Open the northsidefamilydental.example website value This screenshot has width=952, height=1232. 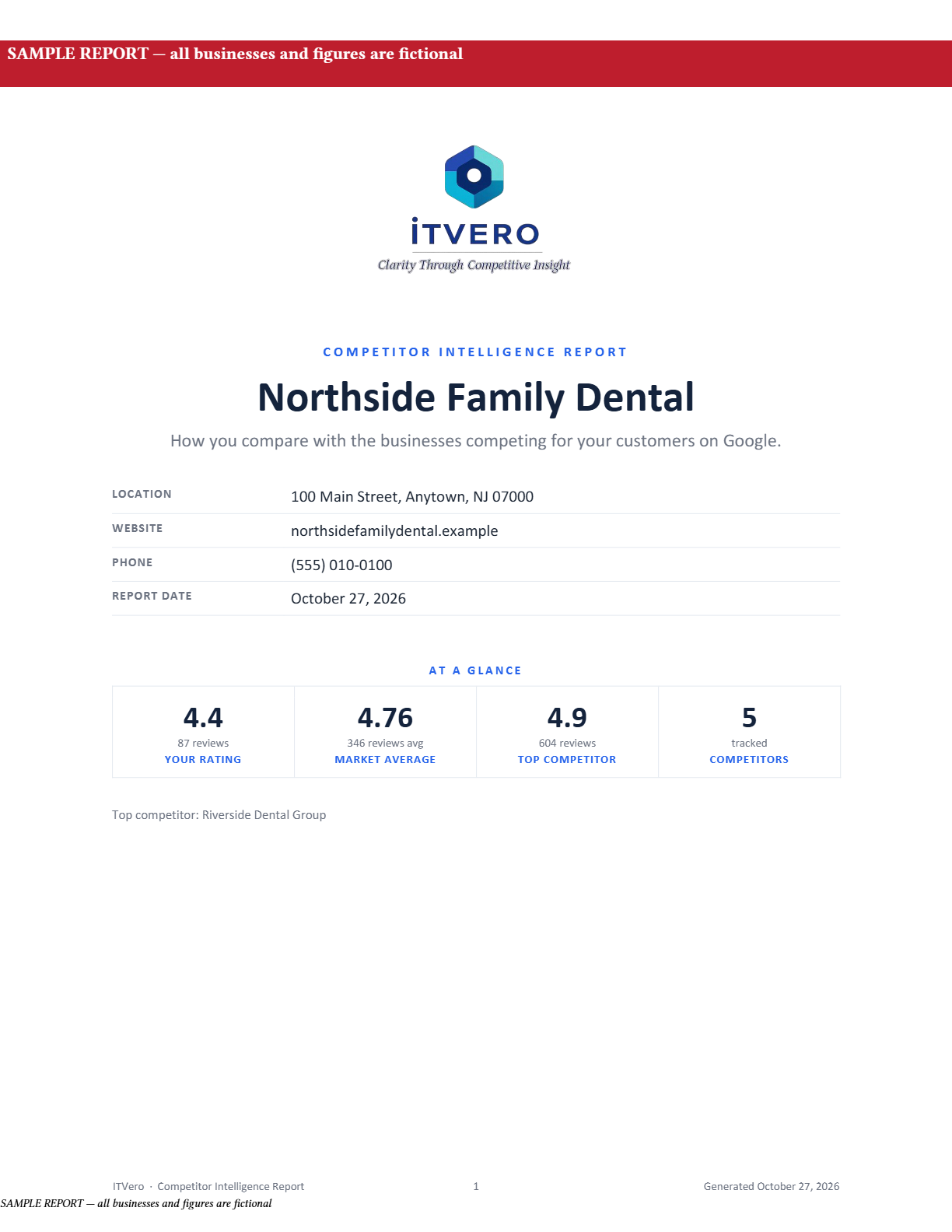(x=394, y=531)
